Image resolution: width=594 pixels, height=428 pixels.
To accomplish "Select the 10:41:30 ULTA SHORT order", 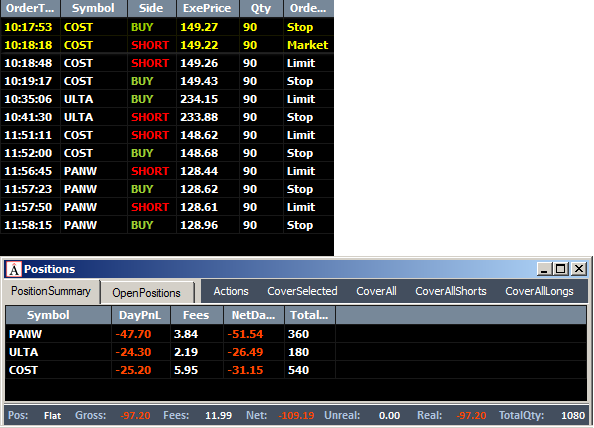I will click(167, 117).
